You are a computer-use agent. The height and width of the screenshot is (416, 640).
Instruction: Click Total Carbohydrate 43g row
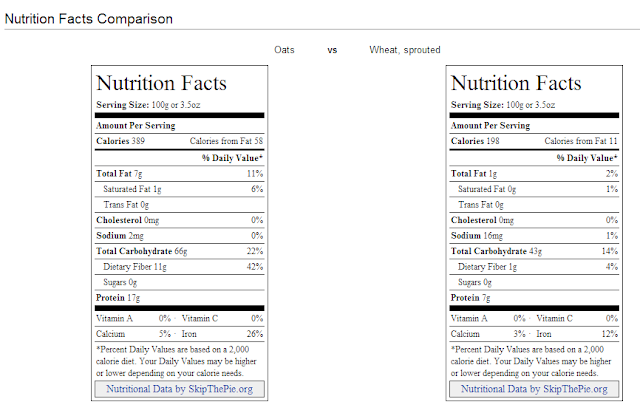(x=534, y=251)
